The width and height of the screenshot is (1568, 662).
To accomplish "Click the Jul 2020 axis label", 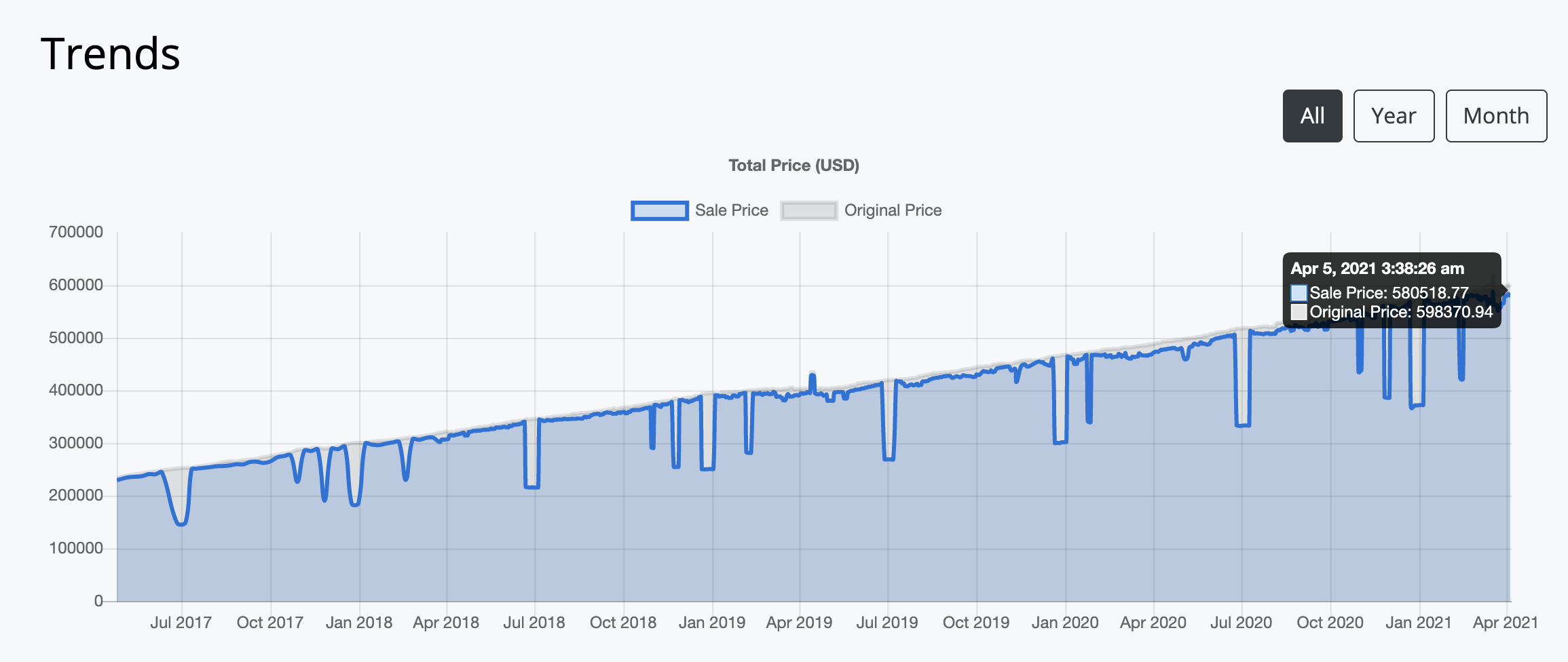I will [1241, 623].
